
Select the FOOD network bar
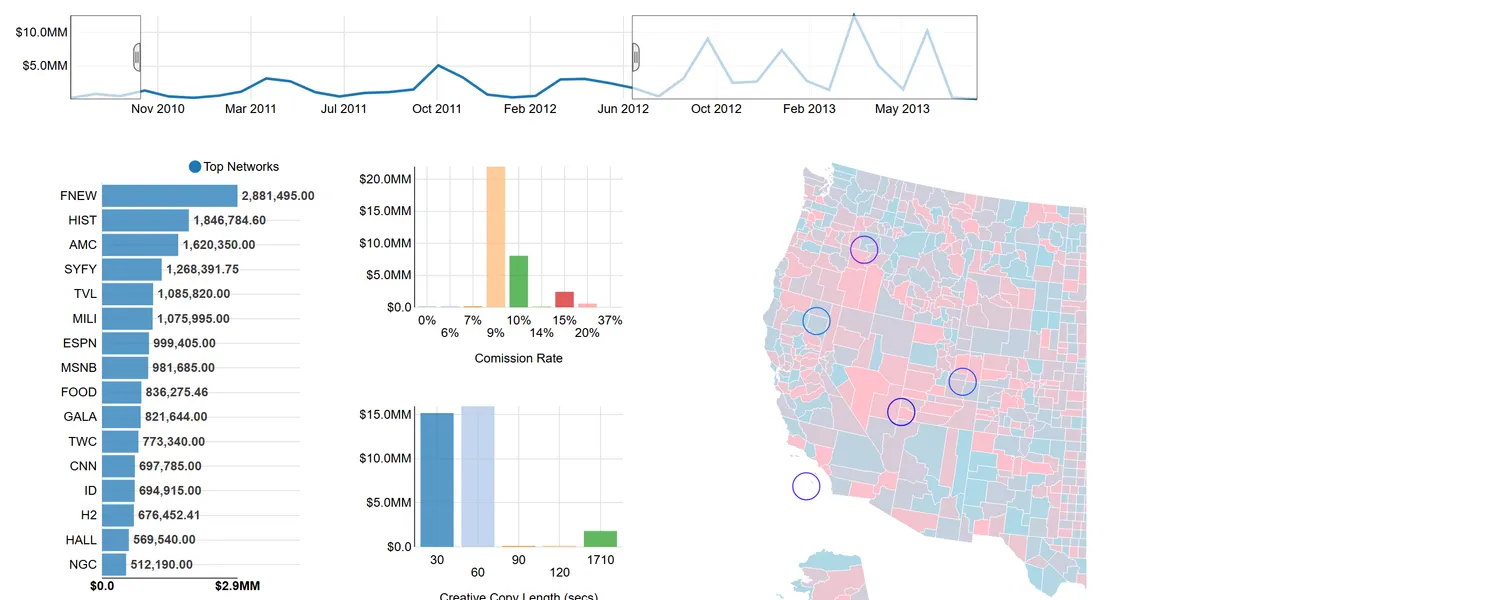coord(121,392)
